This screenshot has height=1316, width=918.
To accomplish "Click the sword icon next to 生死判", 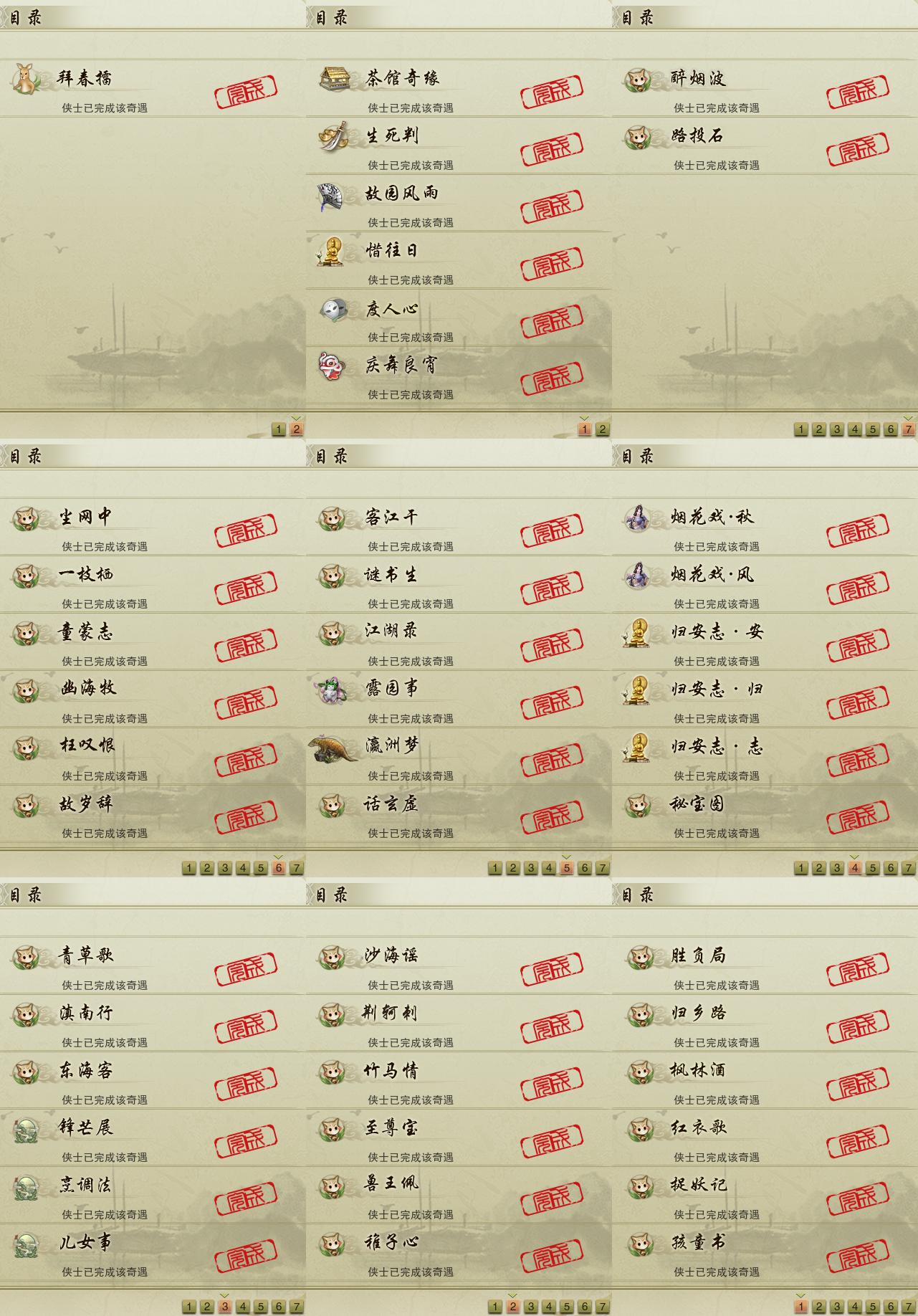I will point(333,136).
